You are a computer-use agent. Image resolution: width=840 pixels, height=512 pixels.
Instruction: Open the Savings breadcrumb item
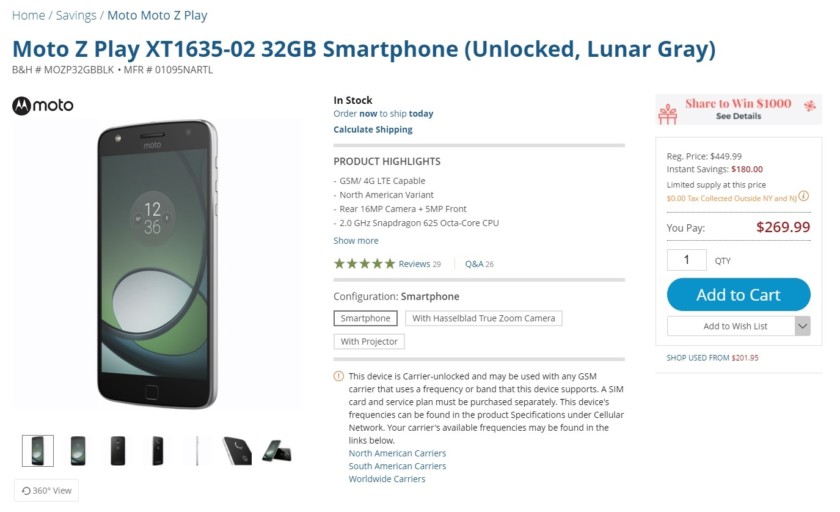[76, 15]
